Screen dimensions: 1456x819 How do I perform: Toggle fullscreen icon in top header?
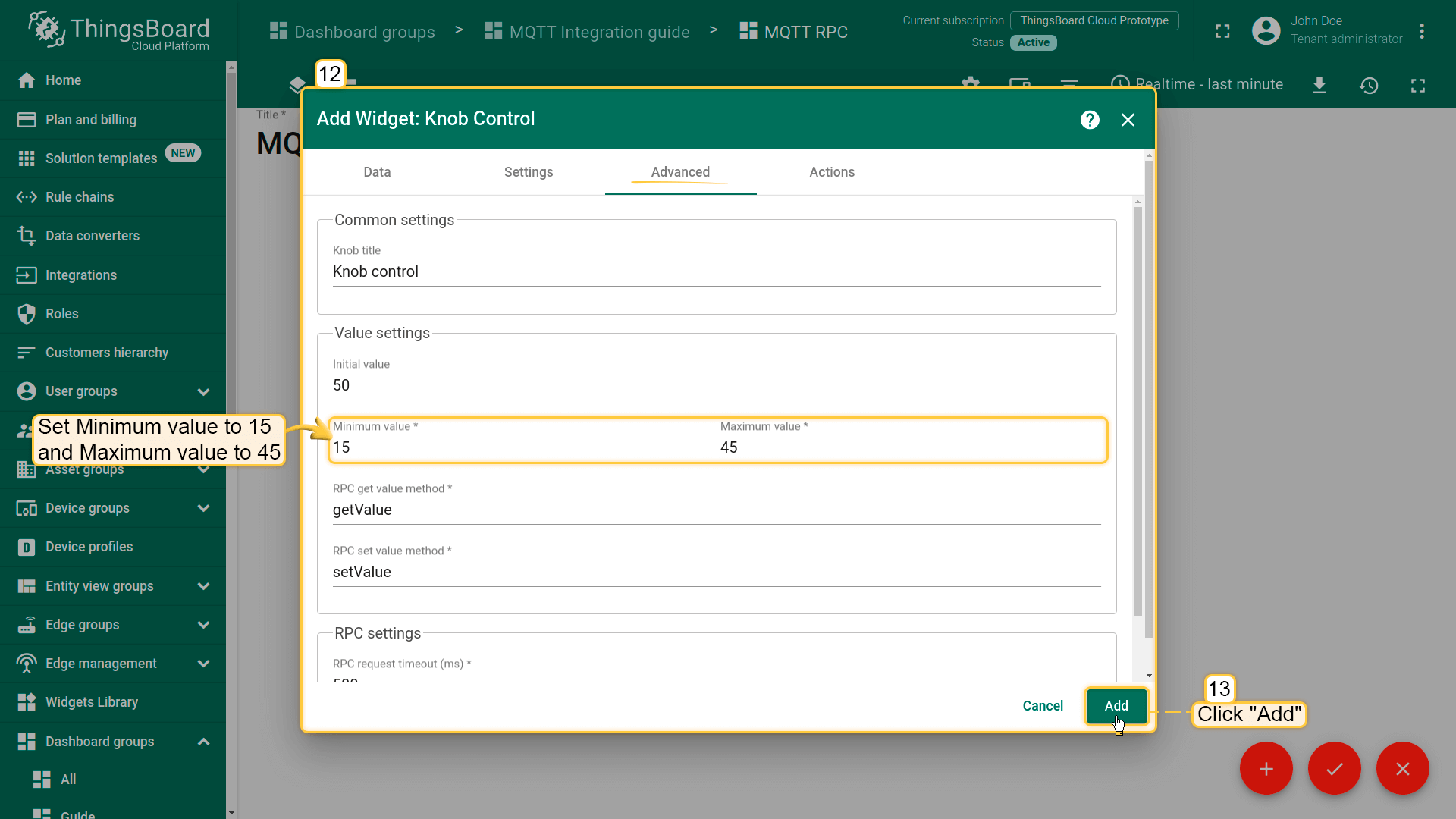(1222, 31)
